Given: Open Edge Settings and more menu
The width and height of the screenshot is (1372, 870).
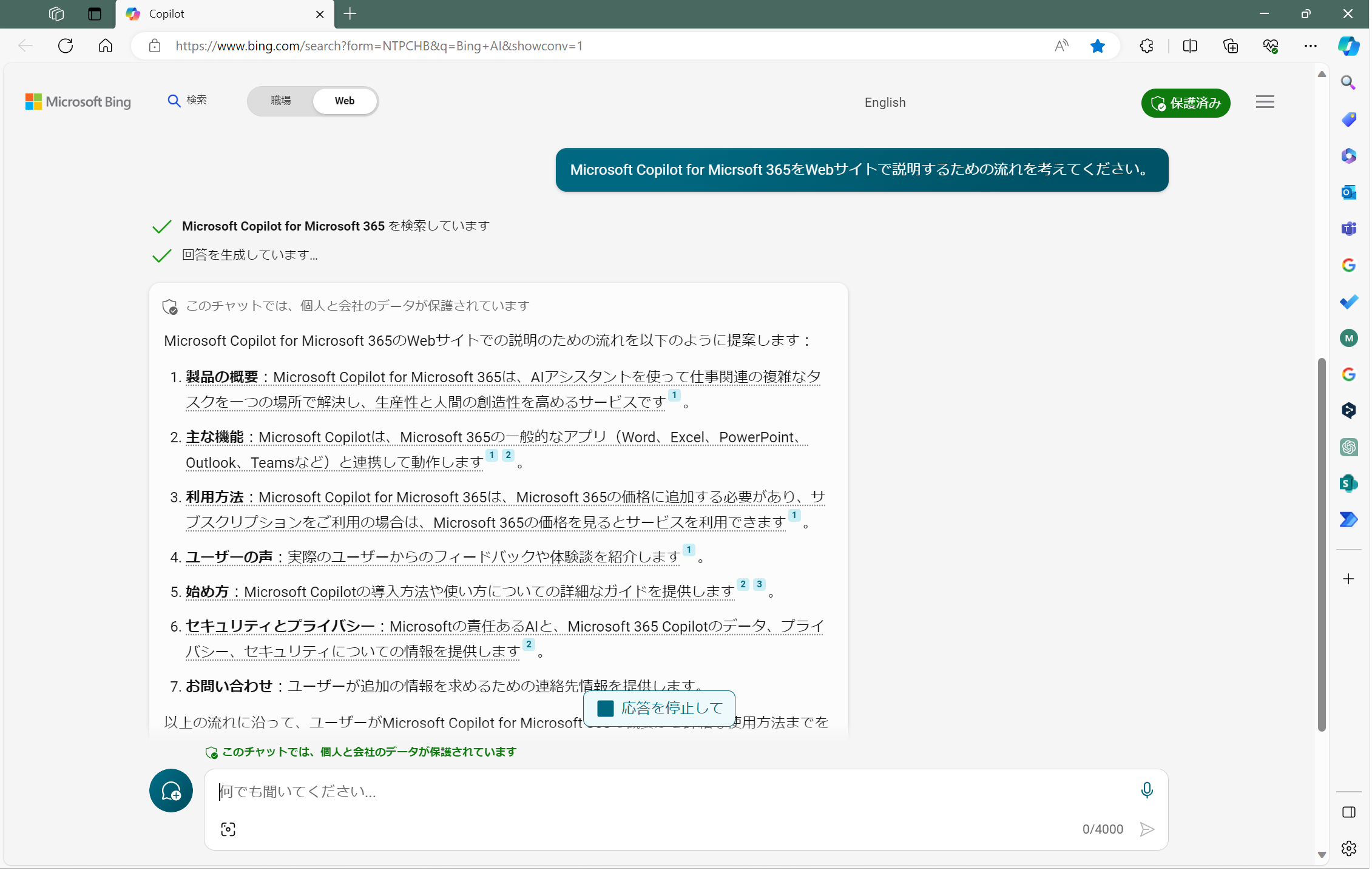Looking at the screenshot, I should tap(1311, 46).
